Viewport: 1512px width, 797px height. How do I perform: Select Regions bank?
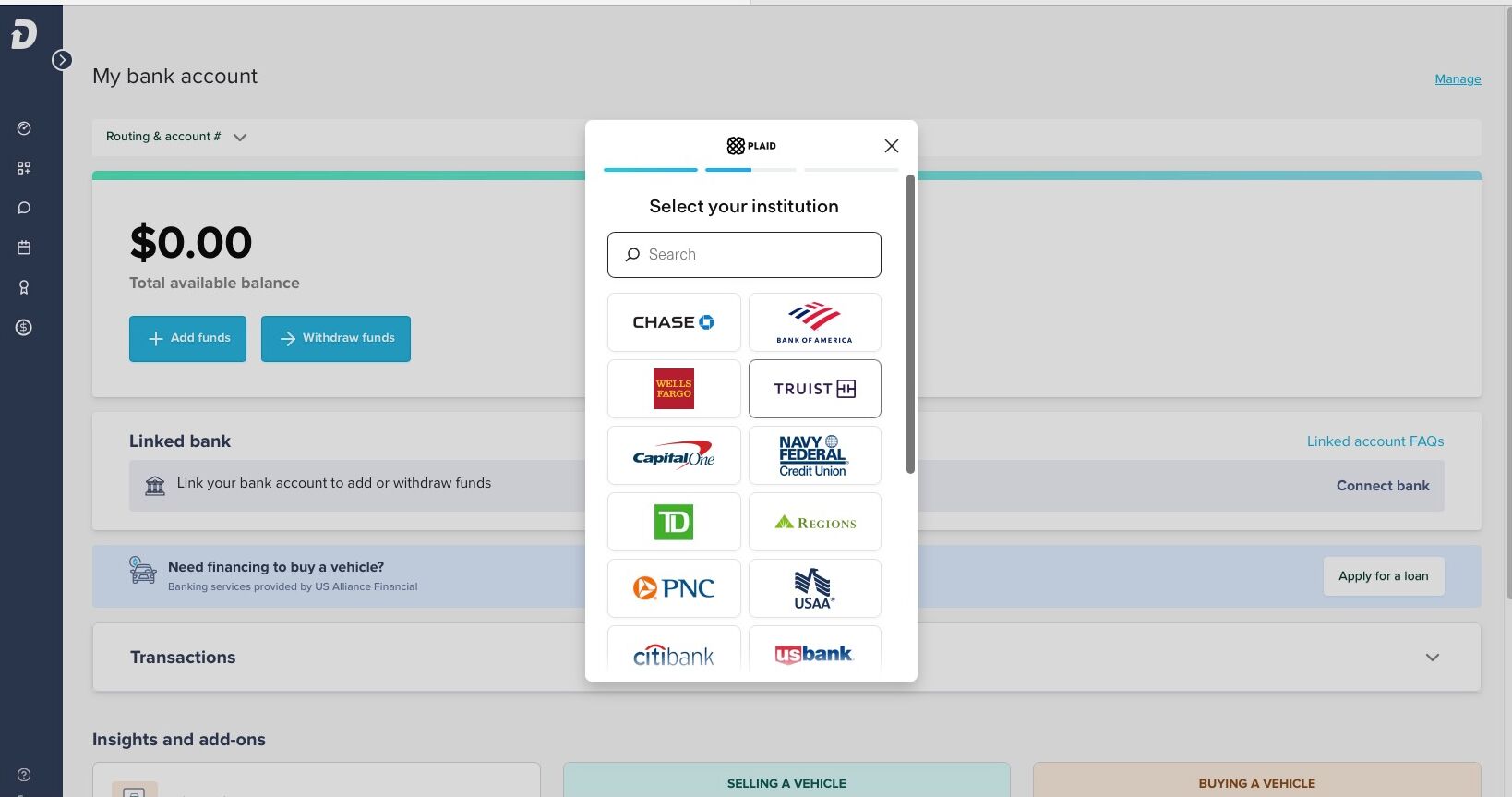[x=815, y=522]
